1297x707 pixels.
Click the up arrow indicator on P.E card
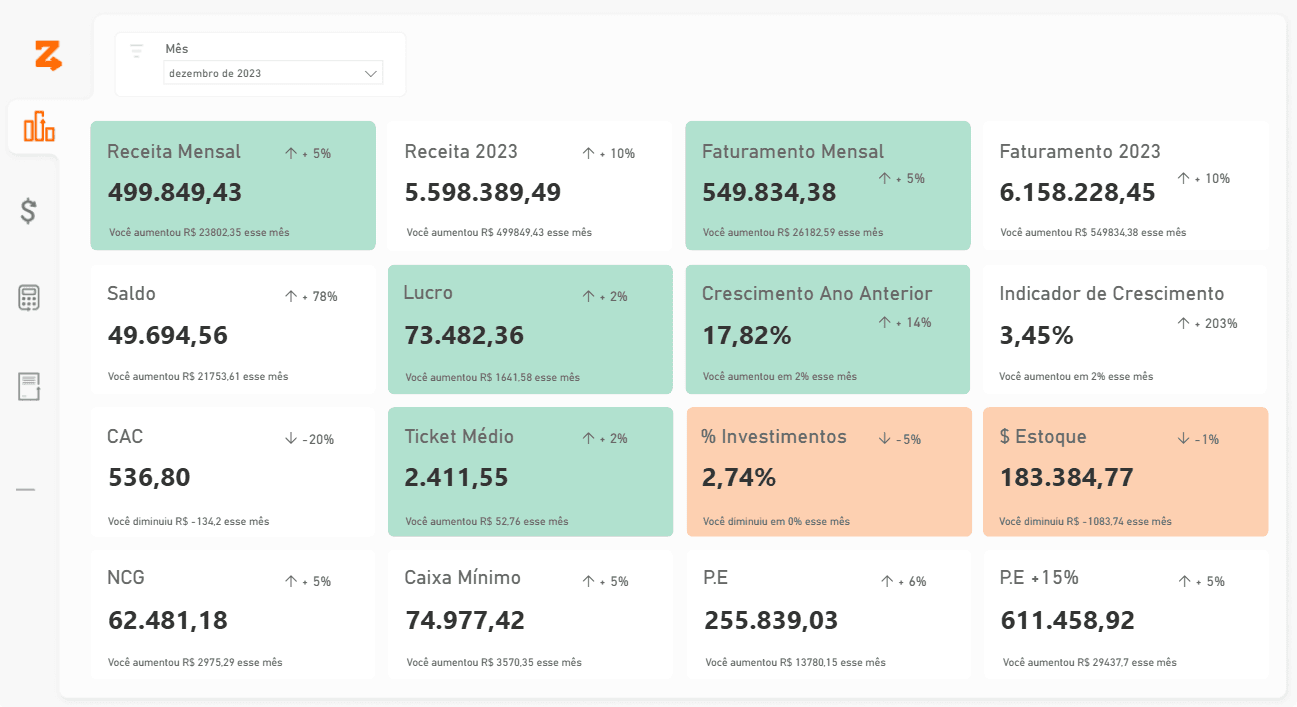coord(886,581)
